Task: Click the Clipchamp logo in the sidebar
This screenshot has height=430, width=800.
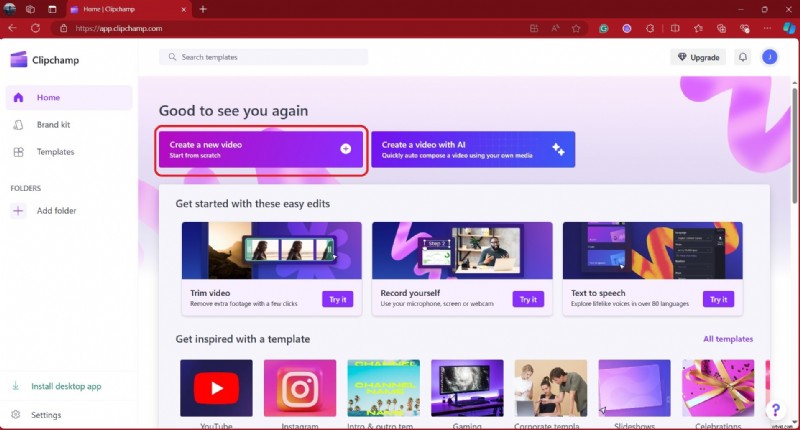Action: 19,60
